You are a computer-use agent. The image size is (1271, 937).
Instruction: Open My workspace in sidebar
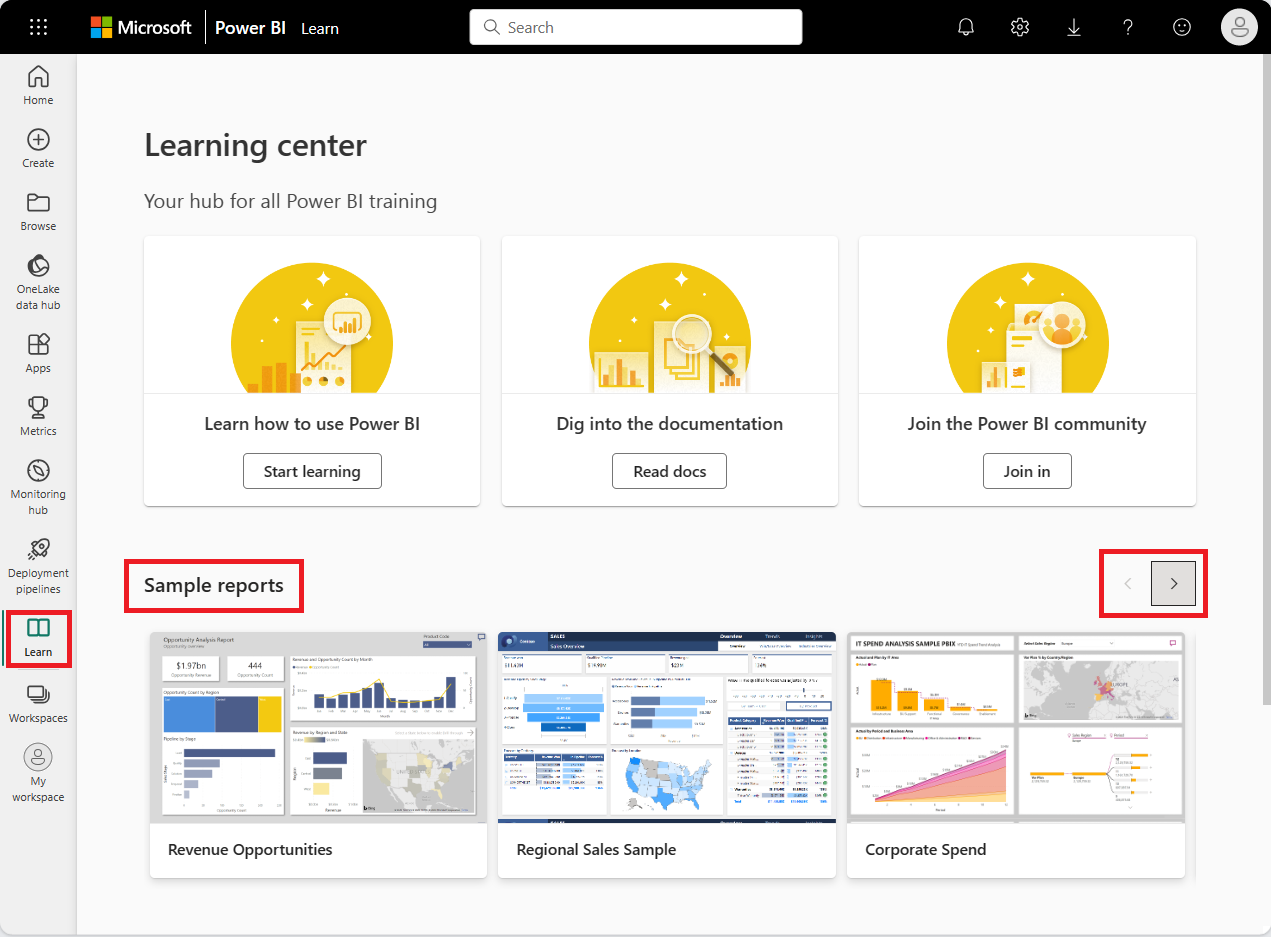pyautogui.click(x=38, y=774)
